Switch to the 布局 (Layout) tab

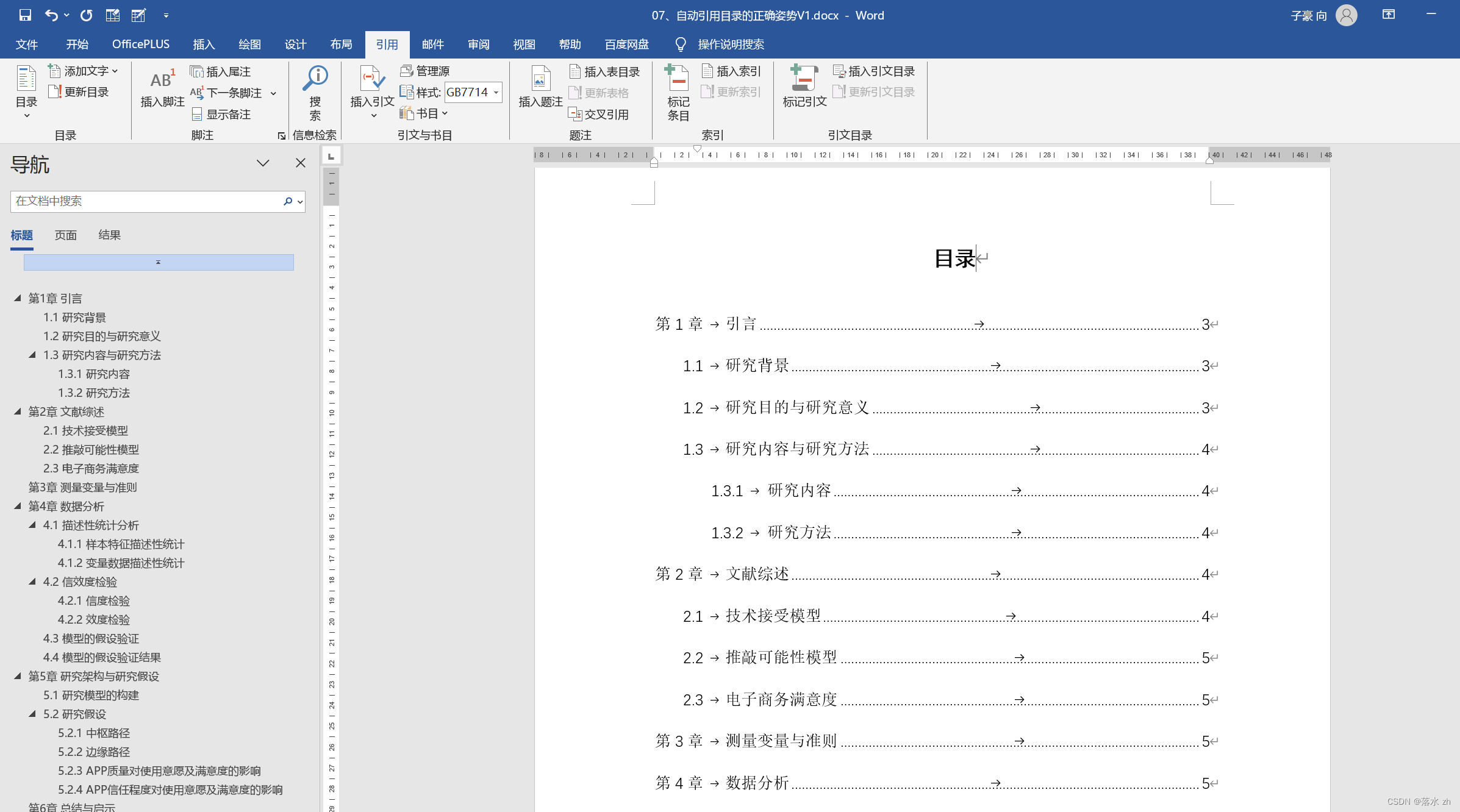[341, 45]
